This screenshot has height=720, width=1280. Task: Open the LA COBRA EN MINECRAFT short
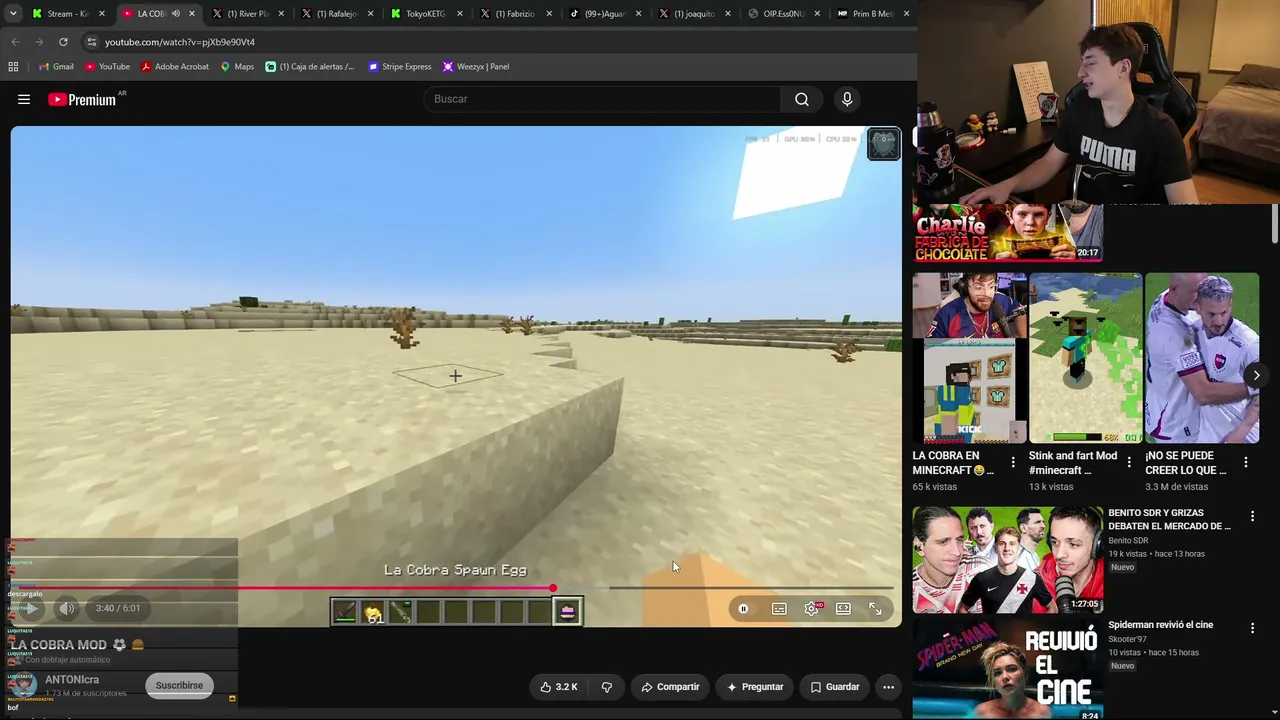[969, 358]
